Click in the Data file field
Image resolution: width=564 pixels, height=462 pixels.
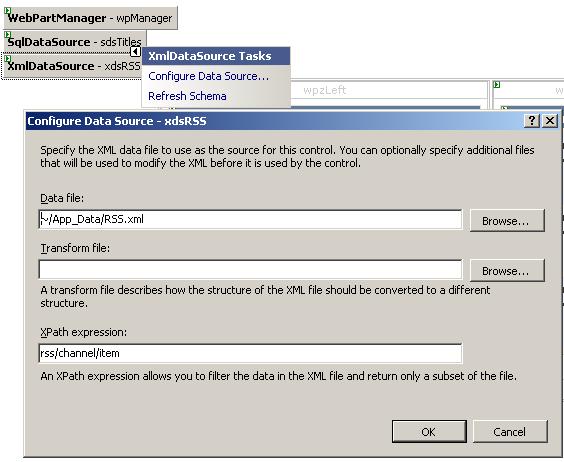pyautogui.click(x=250, y=219)
